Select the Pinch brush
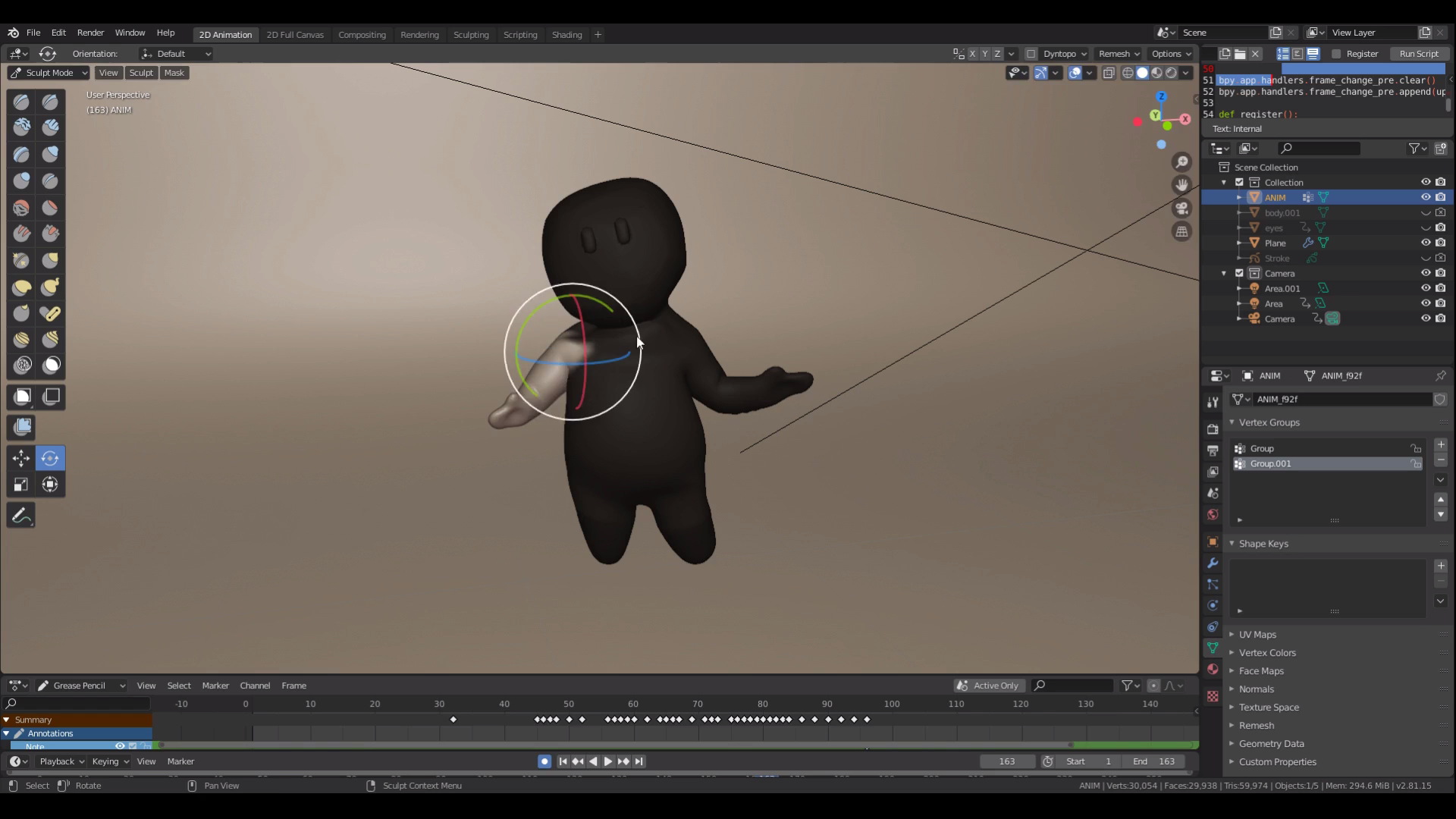This screenshot has height=819, width=1456. pyautogui.click(x=21, y=260)
